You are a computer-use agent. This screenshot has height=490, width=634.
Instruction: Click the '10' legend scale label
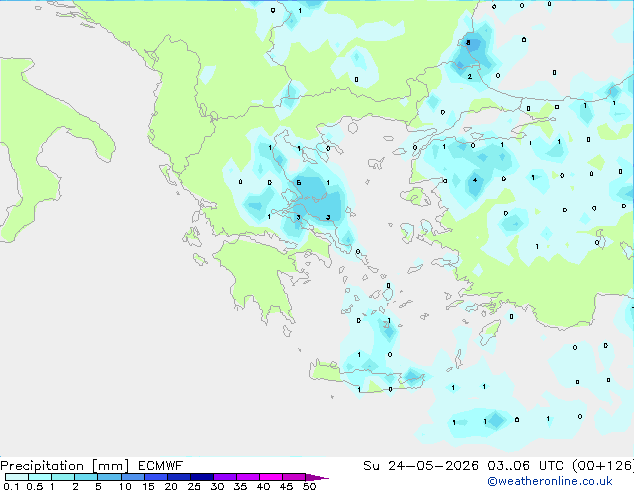click(125, 486)
